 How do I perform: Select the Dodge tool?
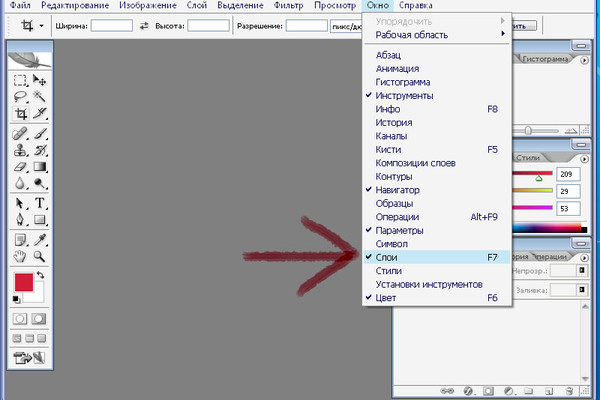[39, 183]
